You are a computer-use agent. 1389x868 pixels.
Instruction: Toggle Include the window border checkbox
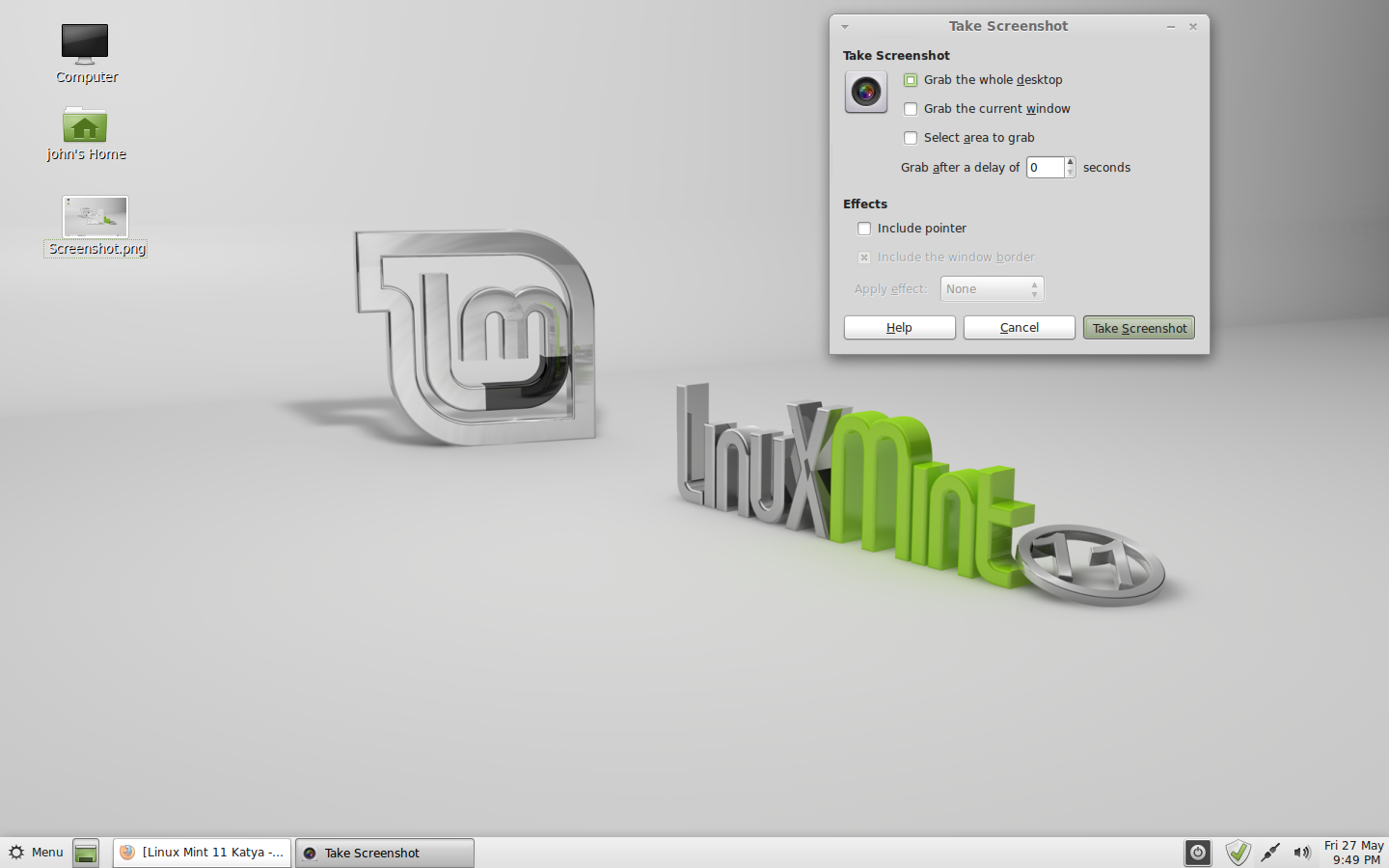pos(864,258)
